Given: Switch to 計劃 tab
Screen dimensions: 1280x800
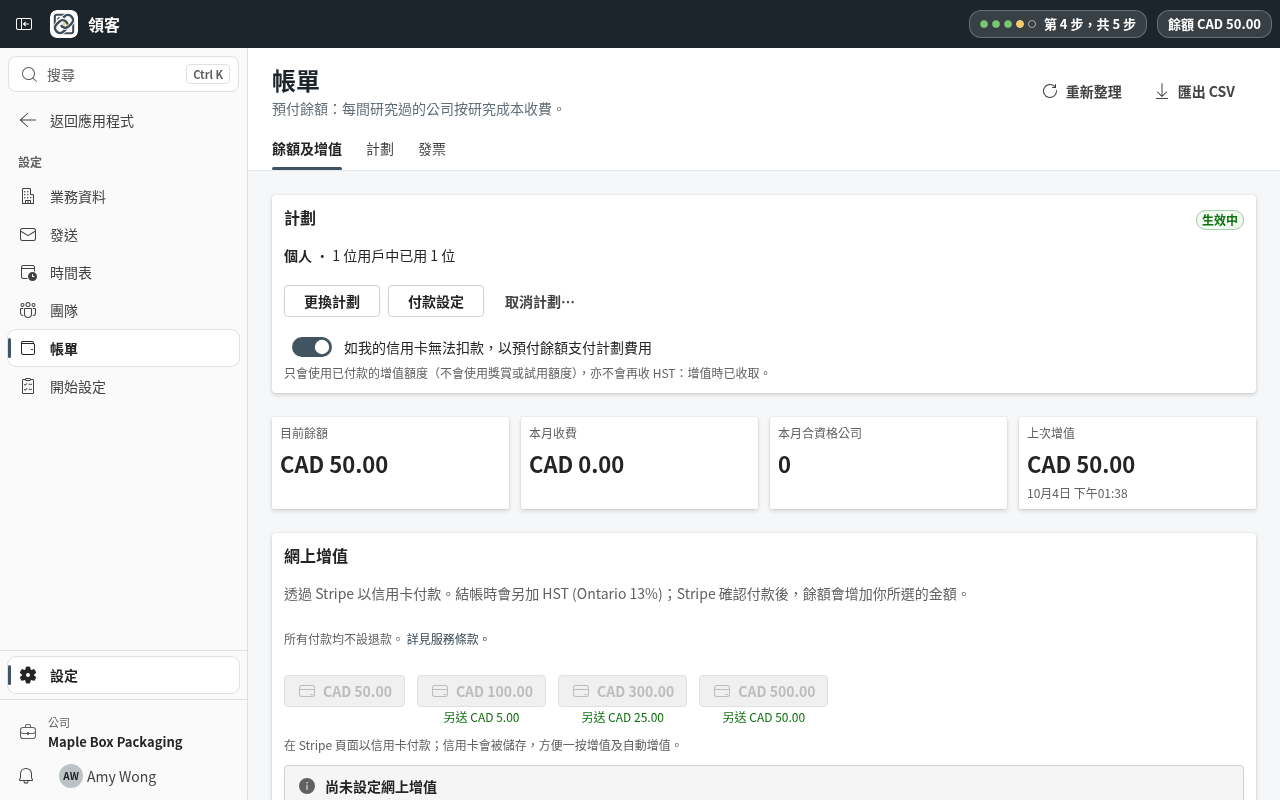Looking at the screenshot, I should pyautogui.click(x=380, y=150).
